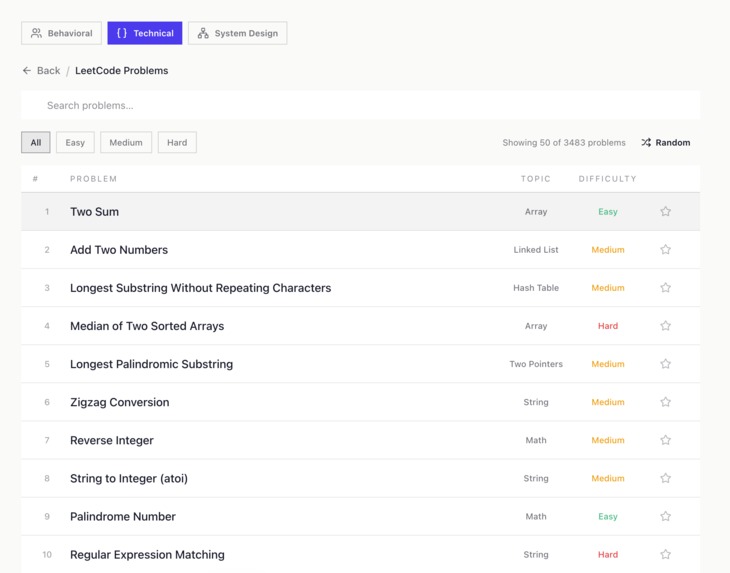This screenshot has width=730, height=573.
Task: Open the Reverse Integer problem
Action: 112,440
